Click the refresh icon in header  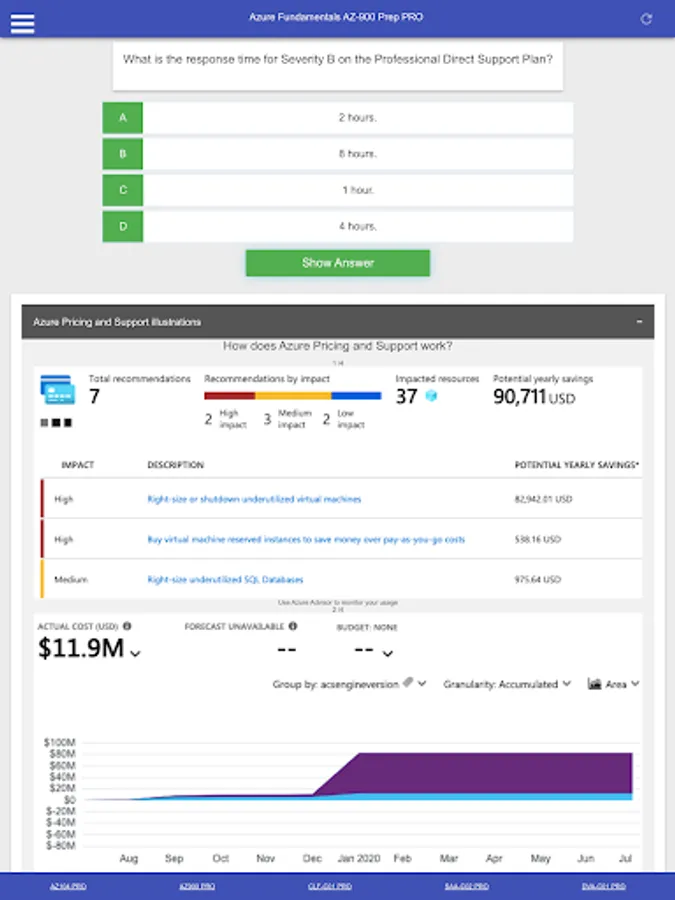click(646, 19)
